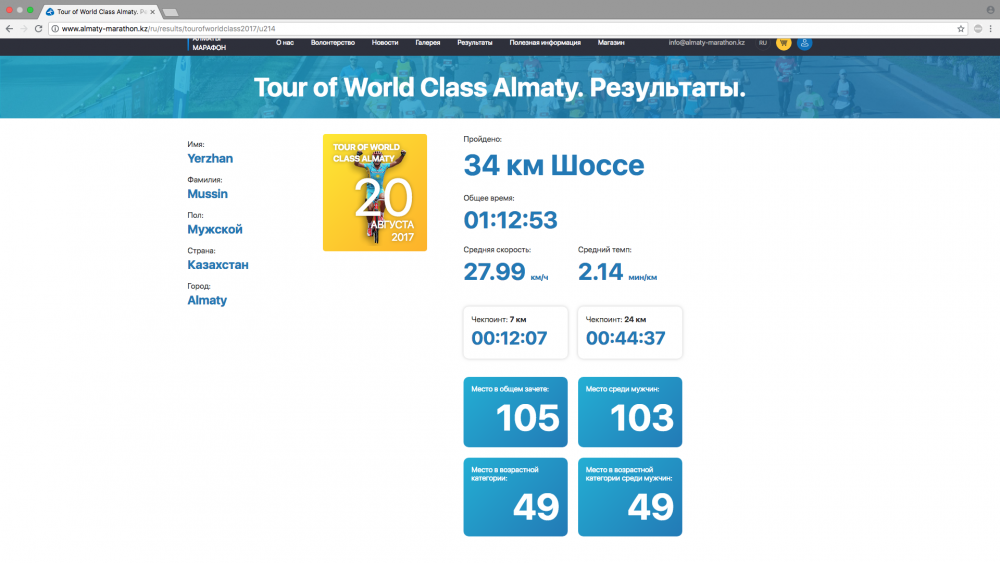Click the info@almaty-marathon.kz email link
The height and width of the screenshot is (563, 1000).
click(x=706, y=43)
